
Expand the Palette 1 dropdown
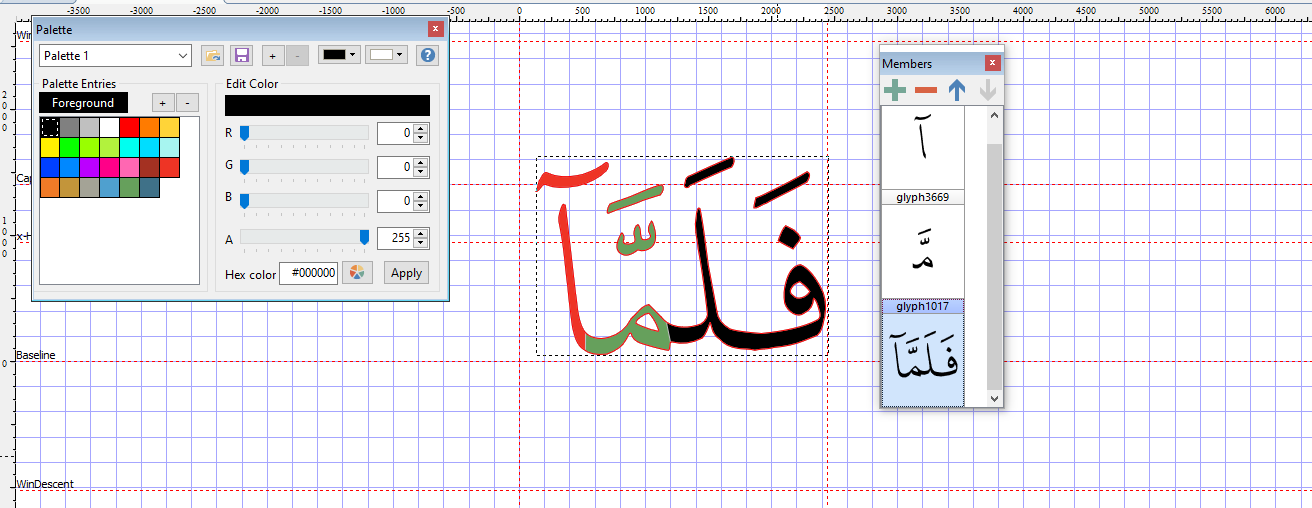pyautogui.click(x=183, y=56)
